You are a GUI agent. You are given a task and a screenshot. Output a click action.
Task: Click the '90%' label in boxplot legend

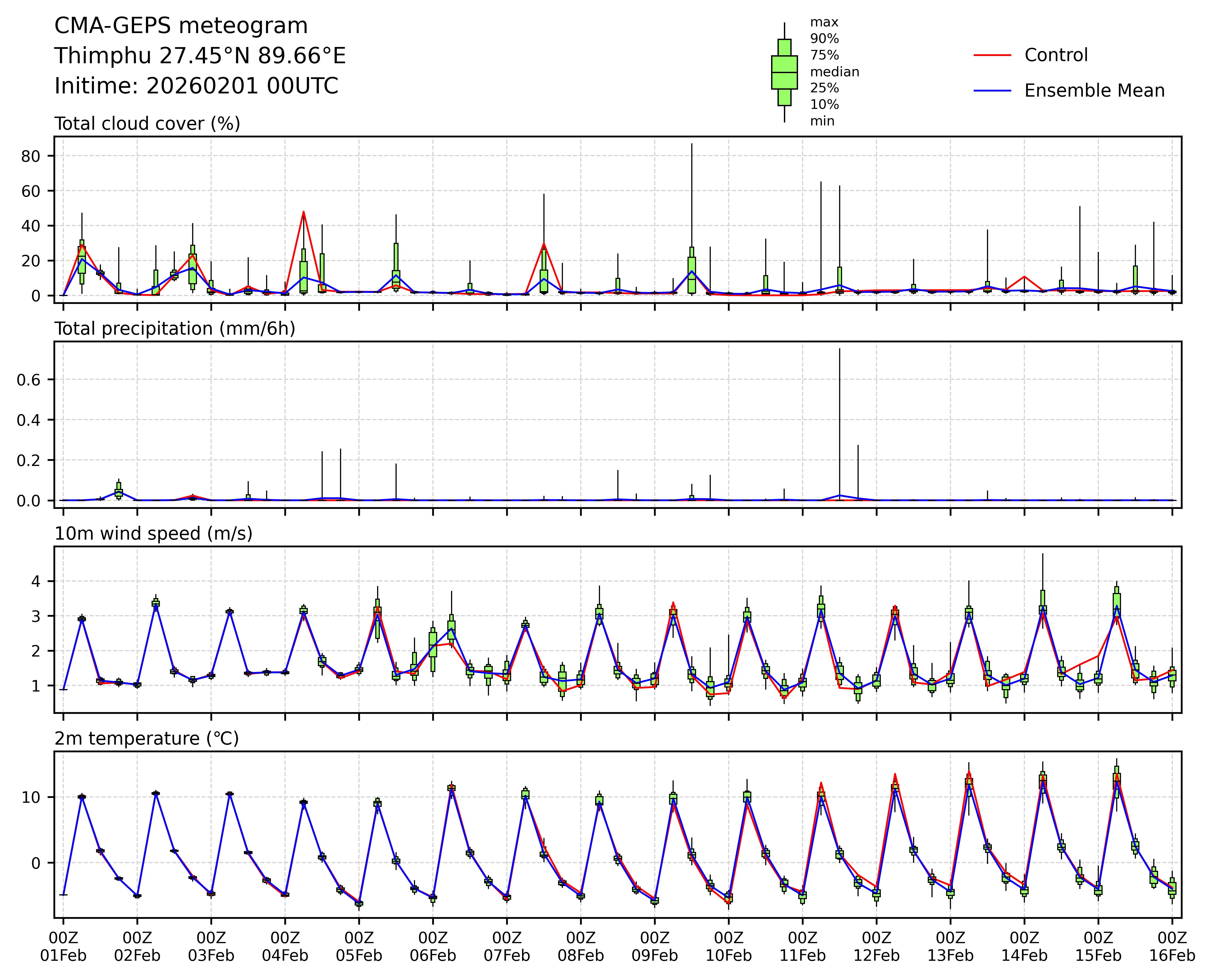point(824,39)
